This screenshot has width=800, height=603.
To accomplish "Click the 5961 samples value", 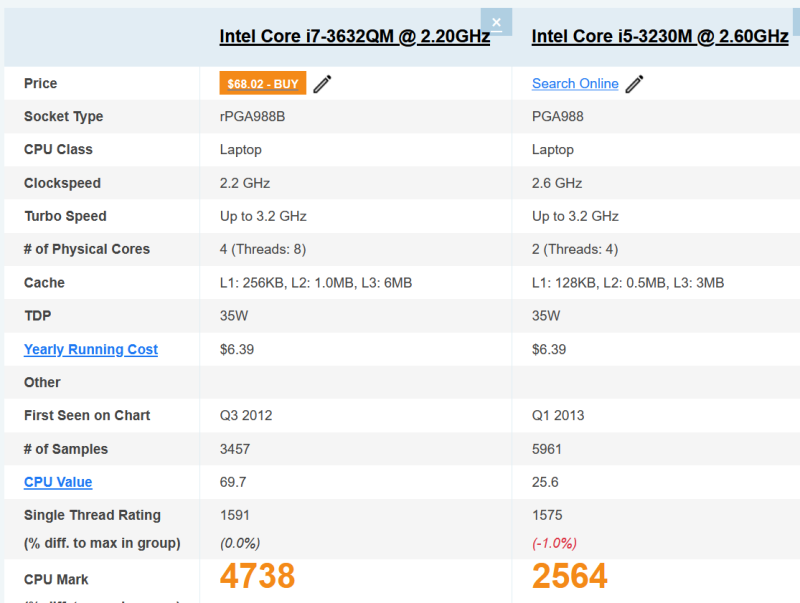I will click(x=546, y=449).
